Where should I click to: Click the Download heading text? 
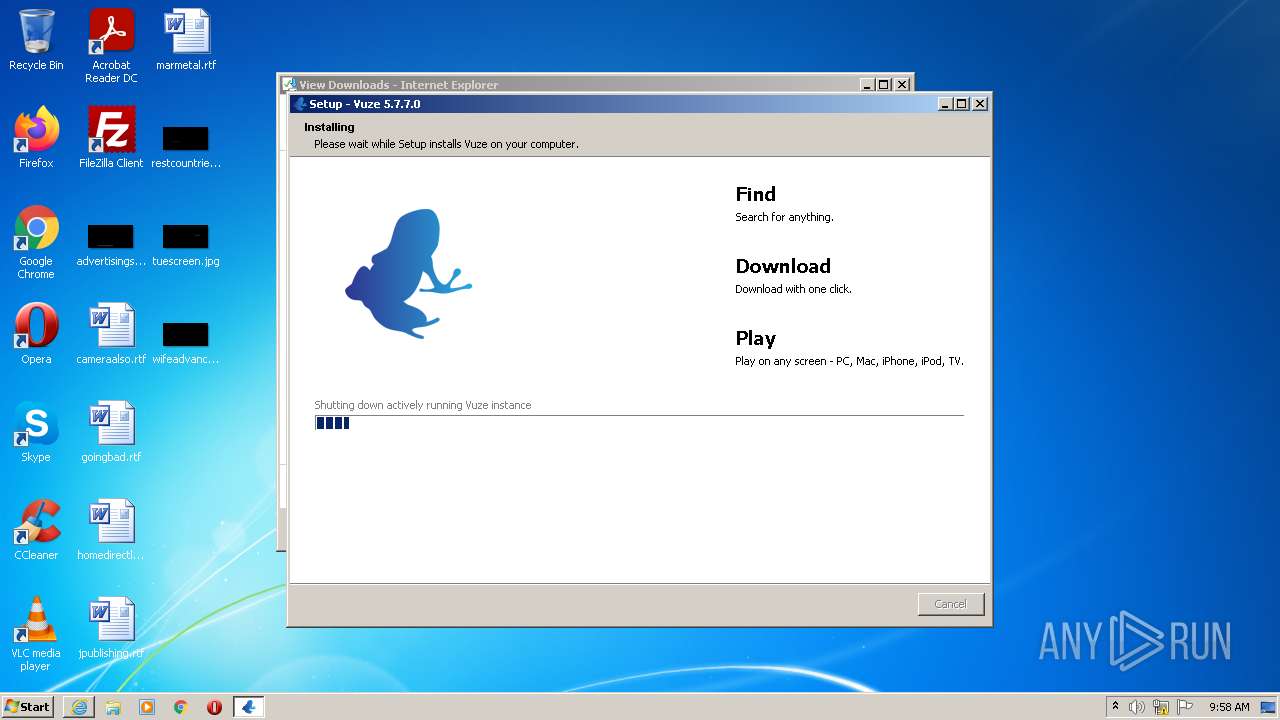(x=783, y=266)
